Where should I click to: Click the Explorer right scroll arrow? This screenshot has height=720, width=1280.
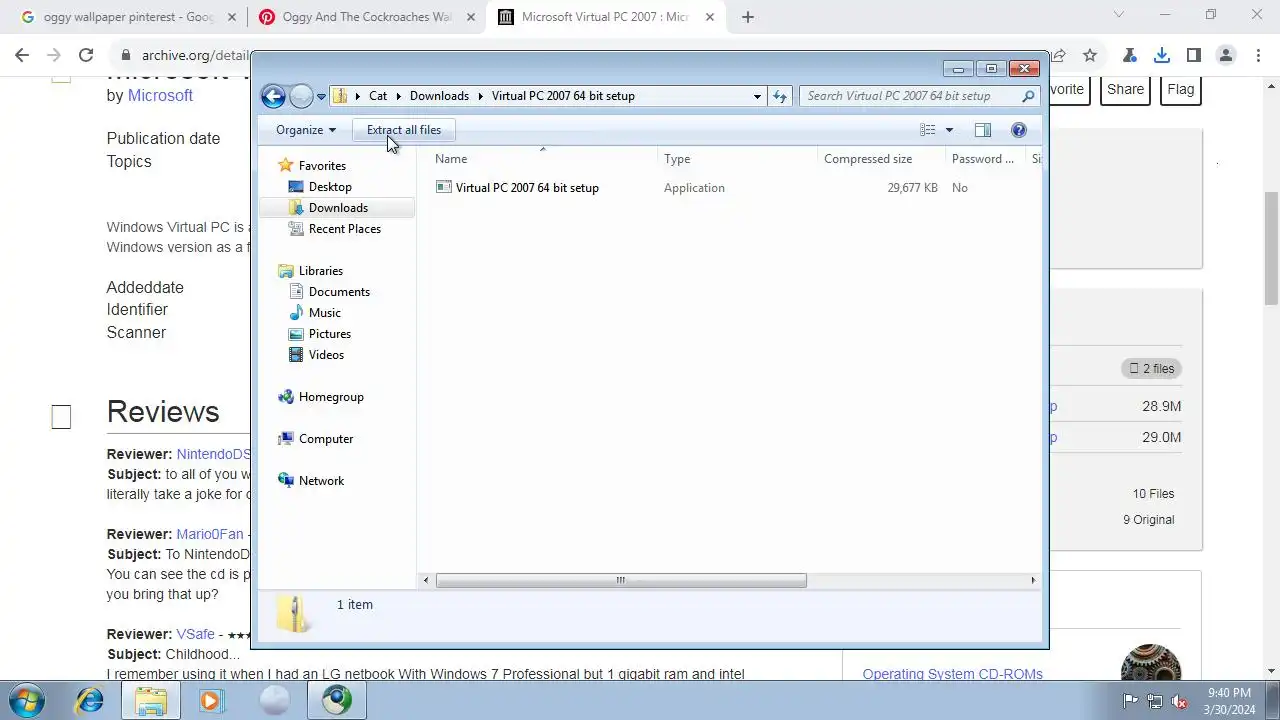tap(1033, 580)
